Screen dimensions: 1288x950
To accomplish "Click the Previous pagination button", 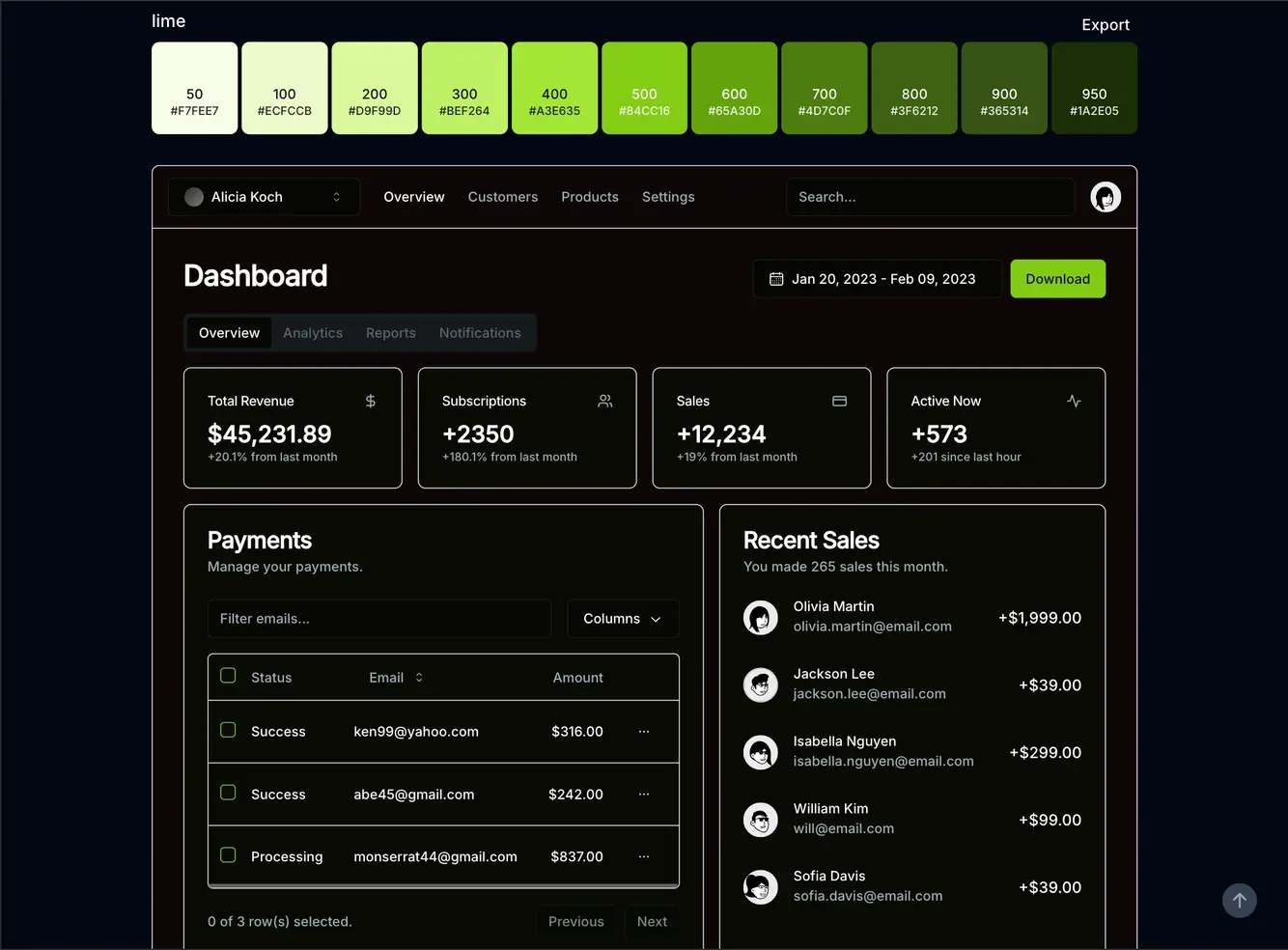I will (576, 922).
